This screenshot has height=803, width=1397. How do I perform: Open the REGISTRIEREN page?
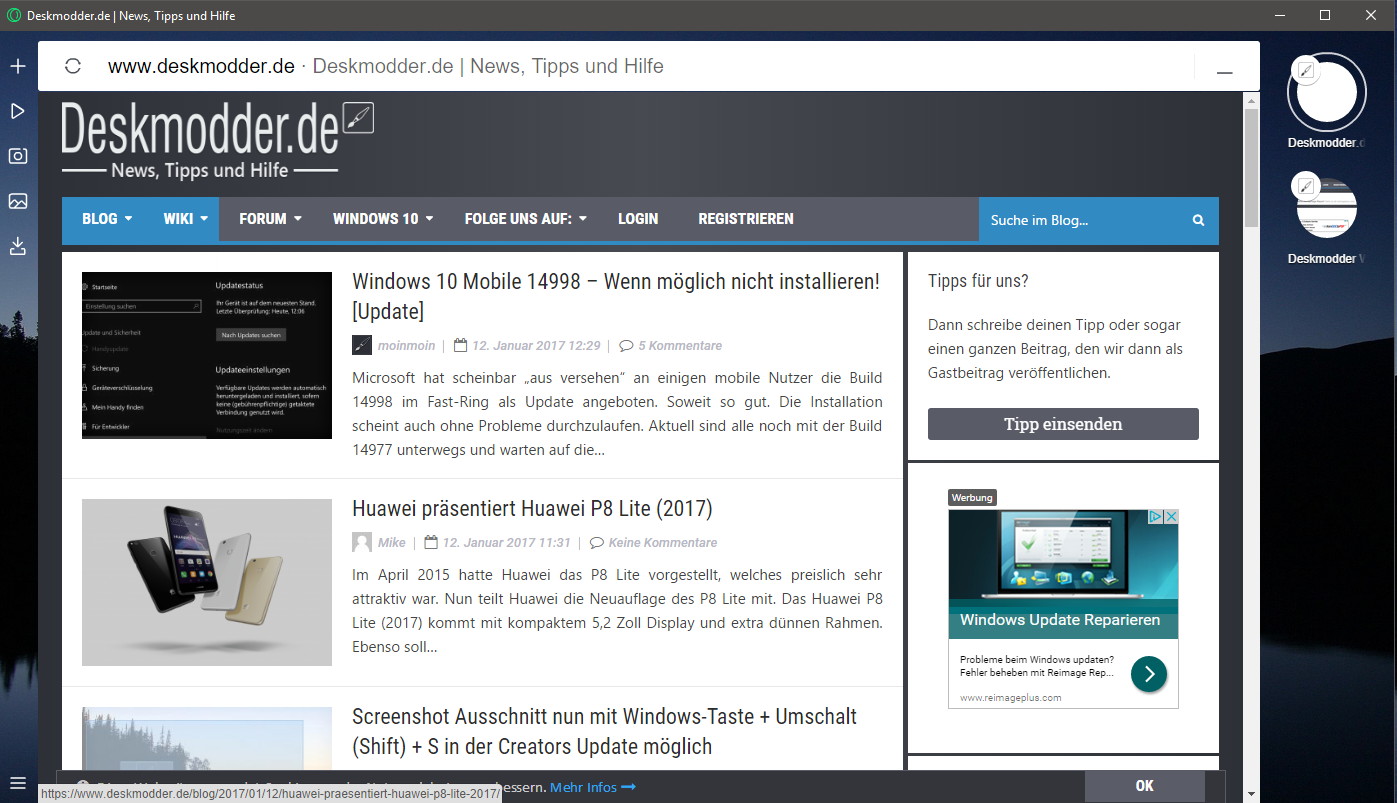[x=746, y=219]
